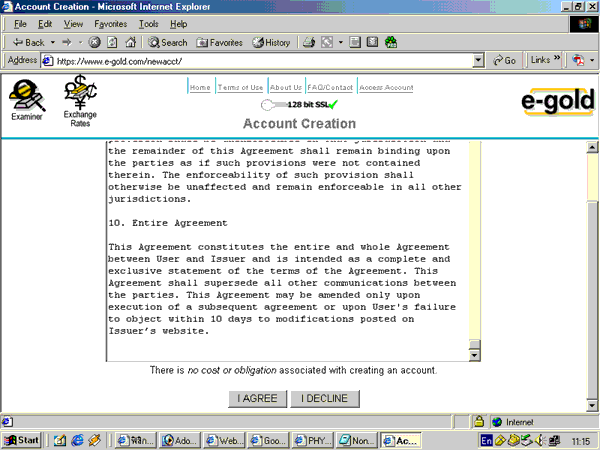Image resolution: width=600 pixels, height=450 pixels.
Task: Refresh the page with Refresh icon
Action: 112,42
